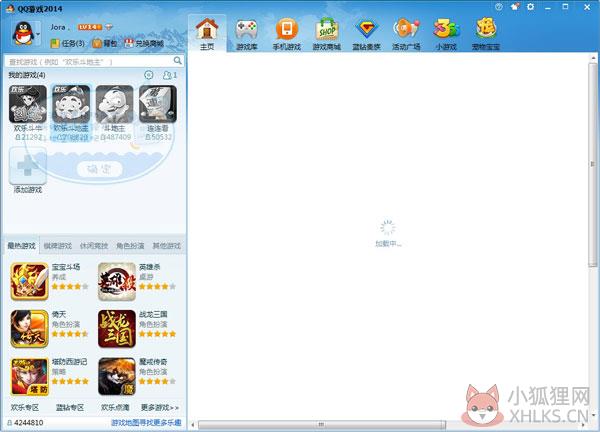Open the 更多游戏>> link
The height and width of the screenshot is (432, 600).
(x=160, y=408)
